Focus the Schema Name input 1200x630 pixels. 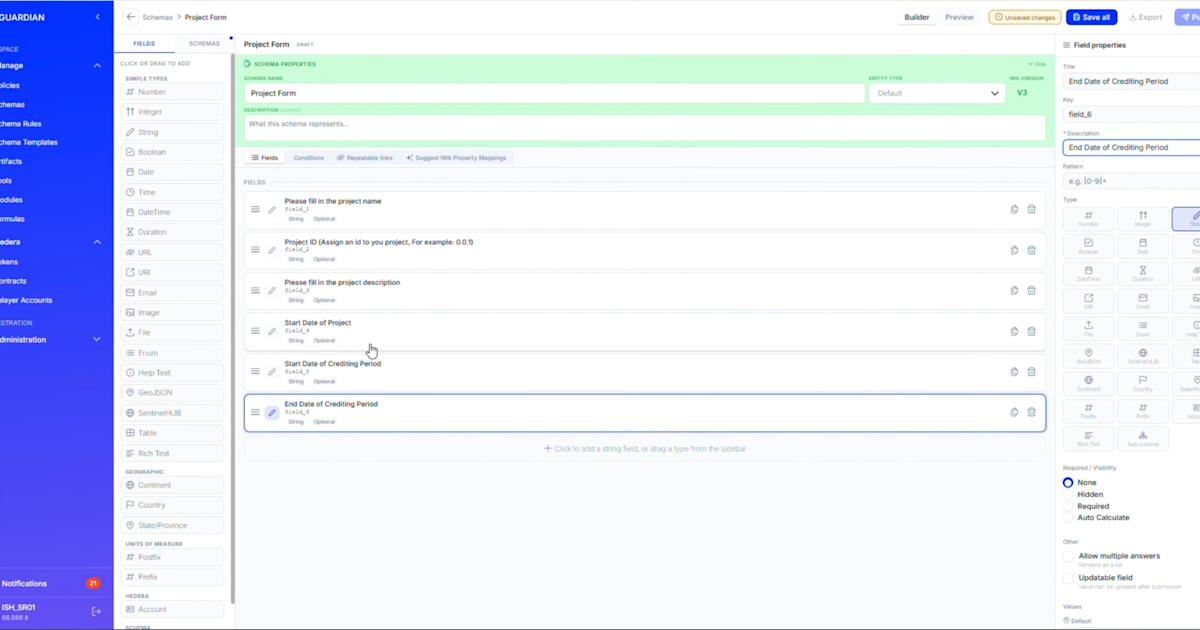(x=554, y=93)
